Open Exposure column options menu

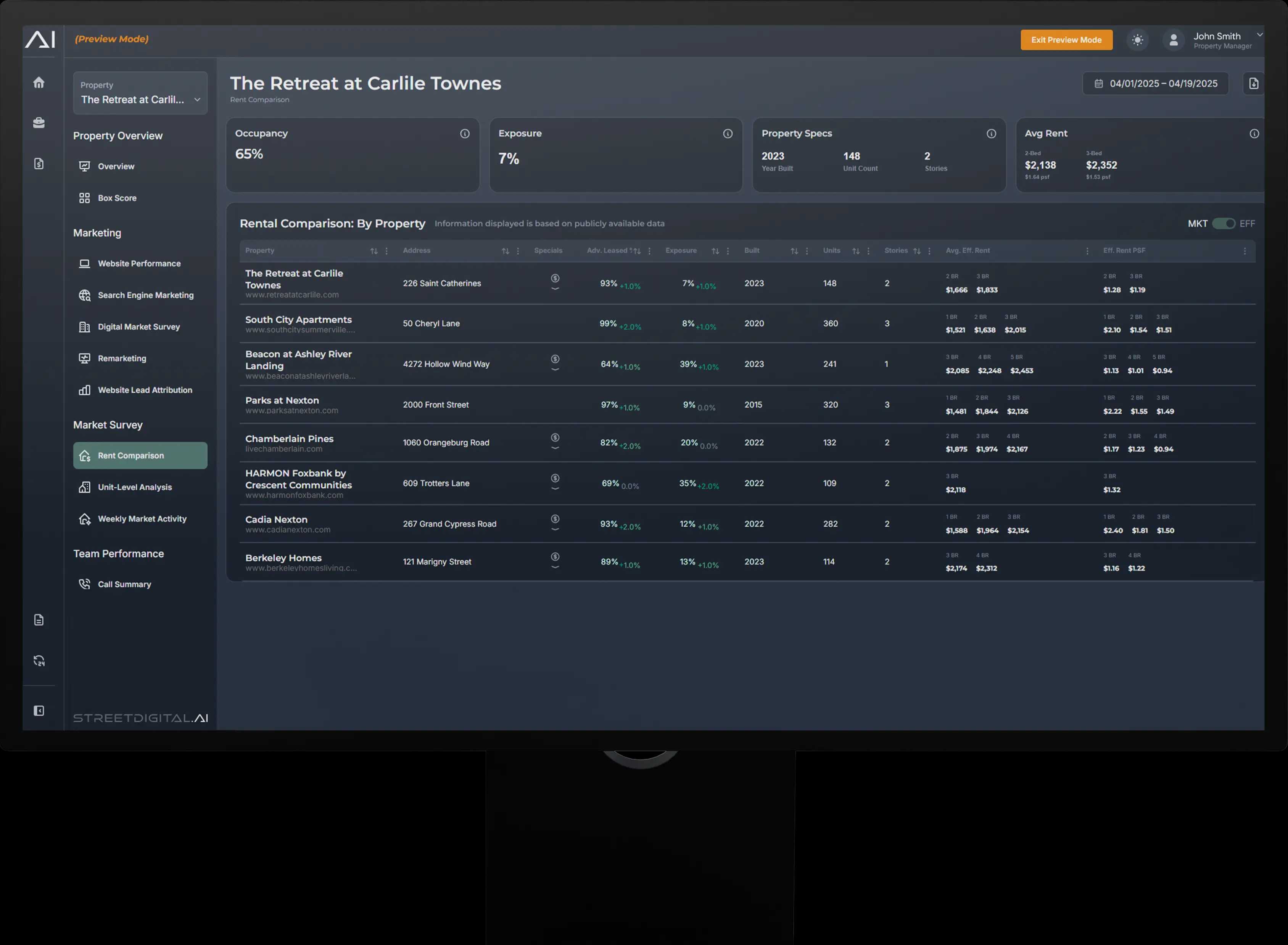tap(728, 251)
